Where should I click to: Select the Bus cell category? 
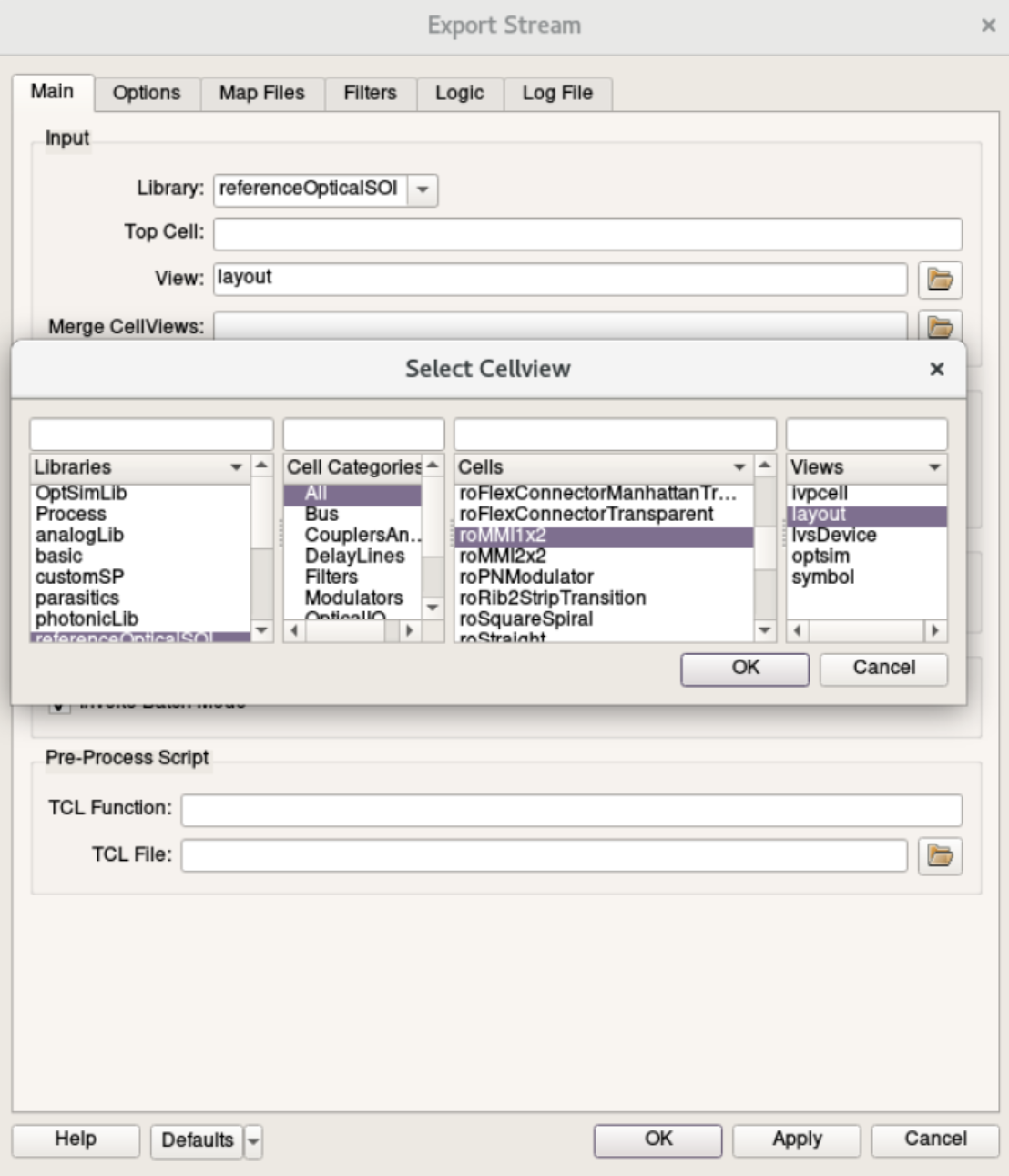coord(352,514)
